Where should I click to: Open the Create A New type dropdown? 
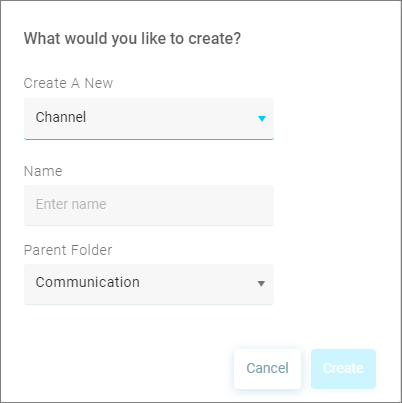[x=149, y=119]
